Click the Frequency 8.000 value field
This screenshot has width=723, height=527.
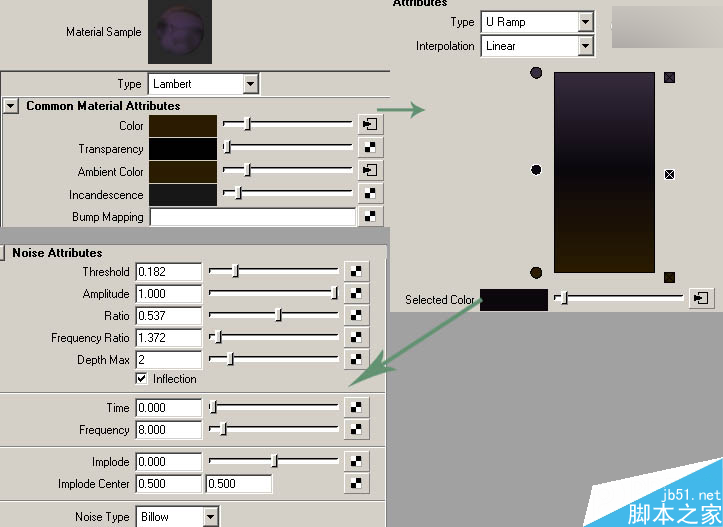[x=169, y=430]
